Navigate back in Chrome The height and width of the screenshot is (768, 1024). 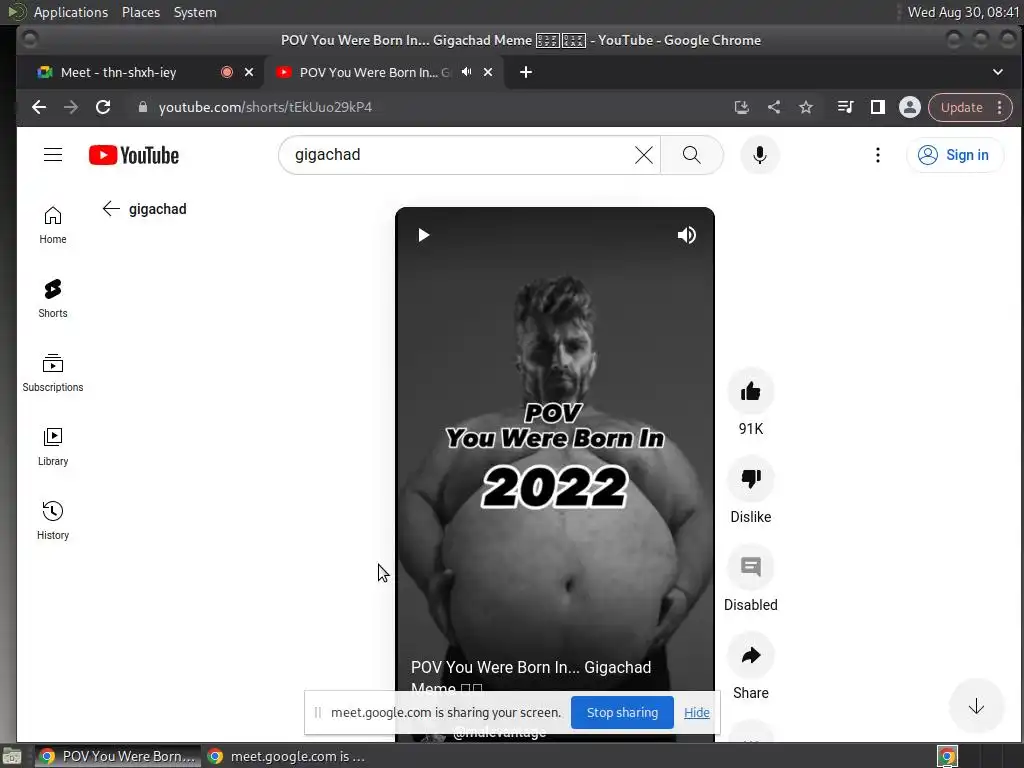(x=39, y=107)
